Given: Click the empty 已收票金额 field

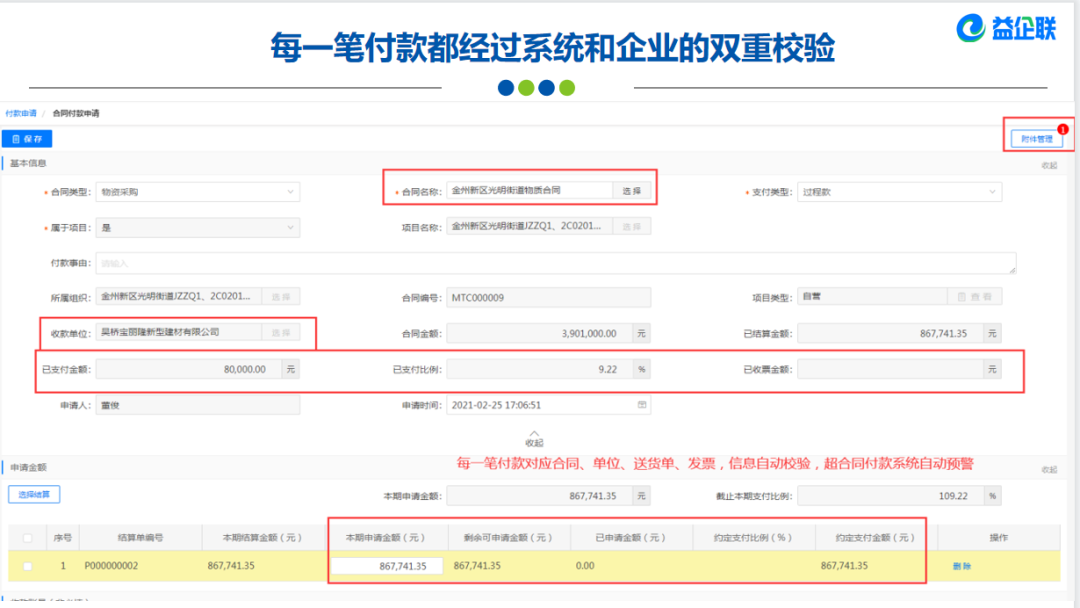Looking at the screenshot, I should (890, 369).
